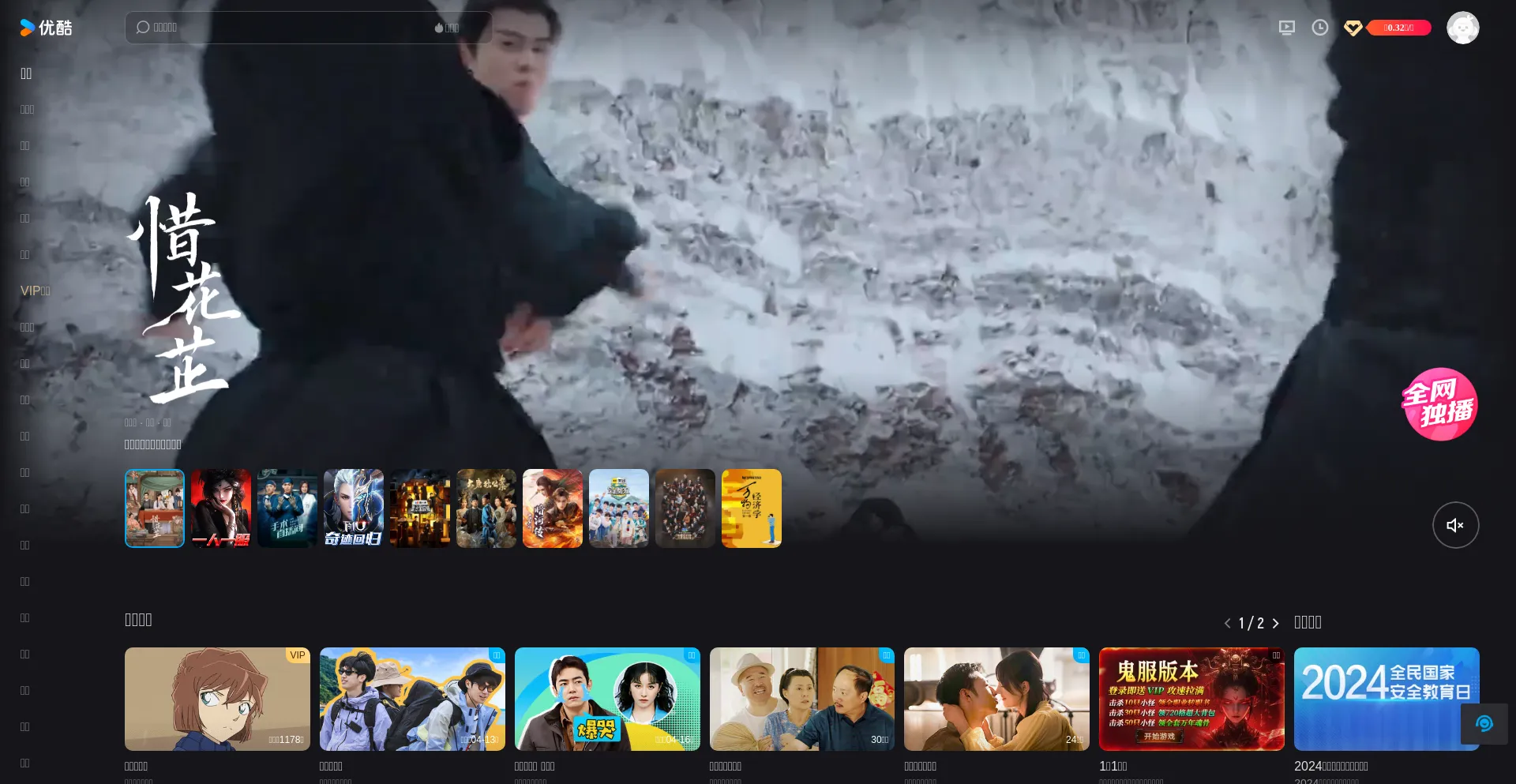The image size is (1516, 784).
Task: Go to next page with right chevron
Action: coord(1275,623)
